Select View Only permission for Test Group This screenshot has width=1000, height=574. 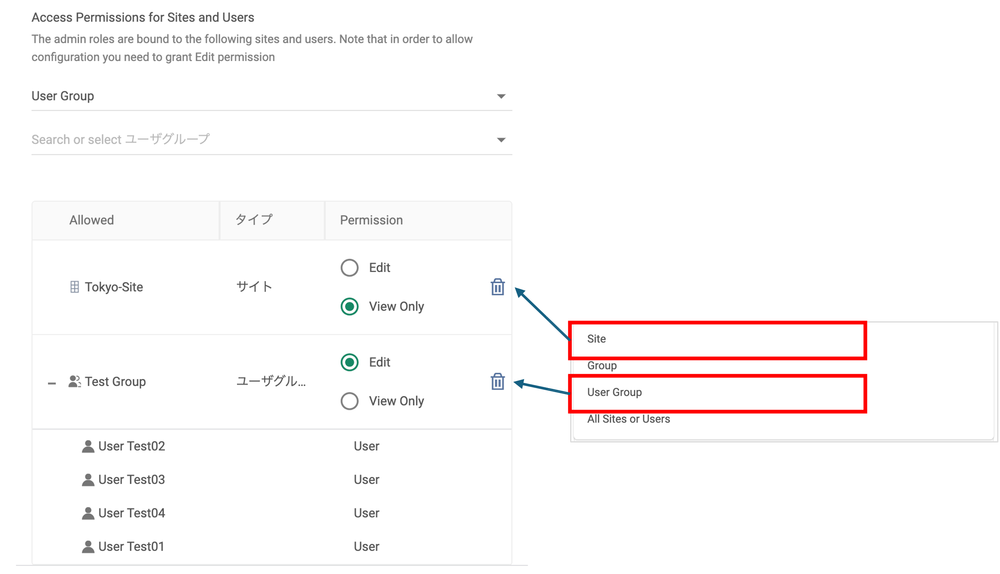(x=349, y=401)
